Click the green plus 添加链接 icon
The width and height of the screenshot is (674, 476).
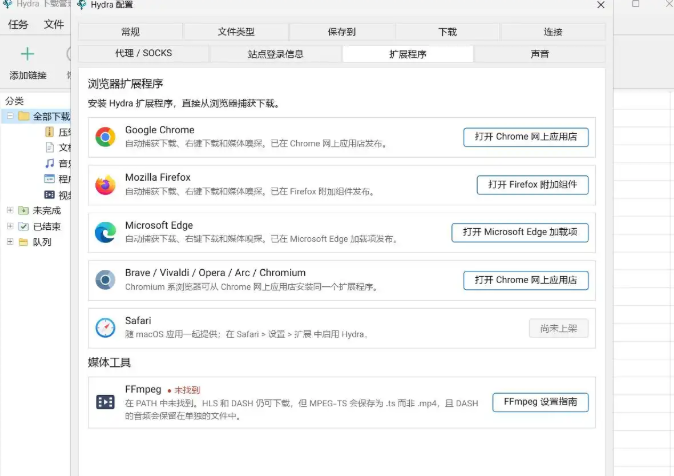(x=28, y=54)
